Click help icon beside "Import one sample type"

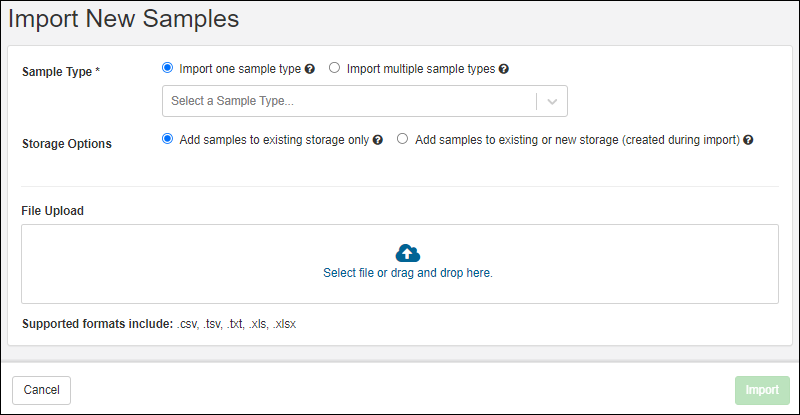(x=310, y=70)
